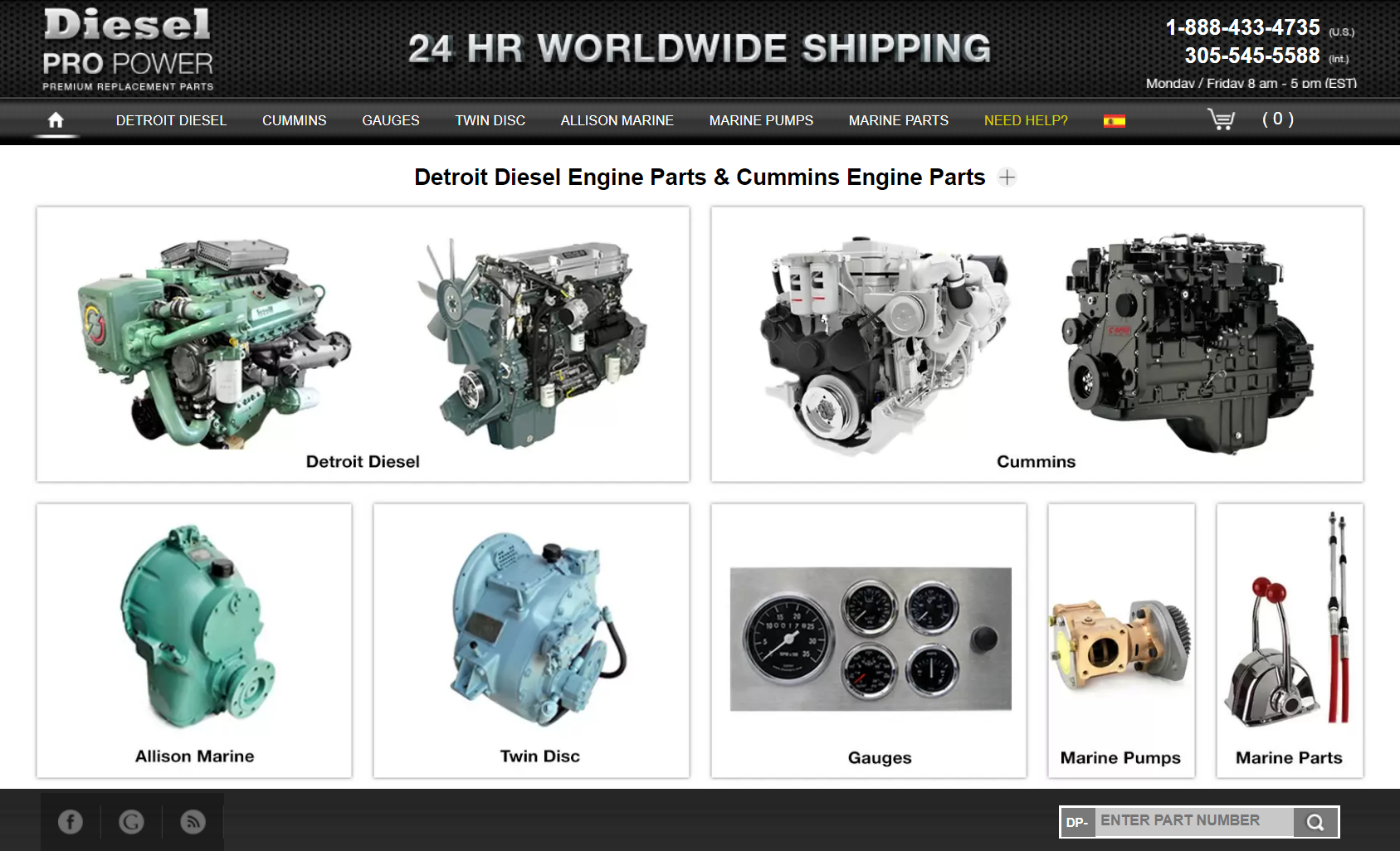
Task: Select the Gauges panel image tile
Action: pos(870,640)
